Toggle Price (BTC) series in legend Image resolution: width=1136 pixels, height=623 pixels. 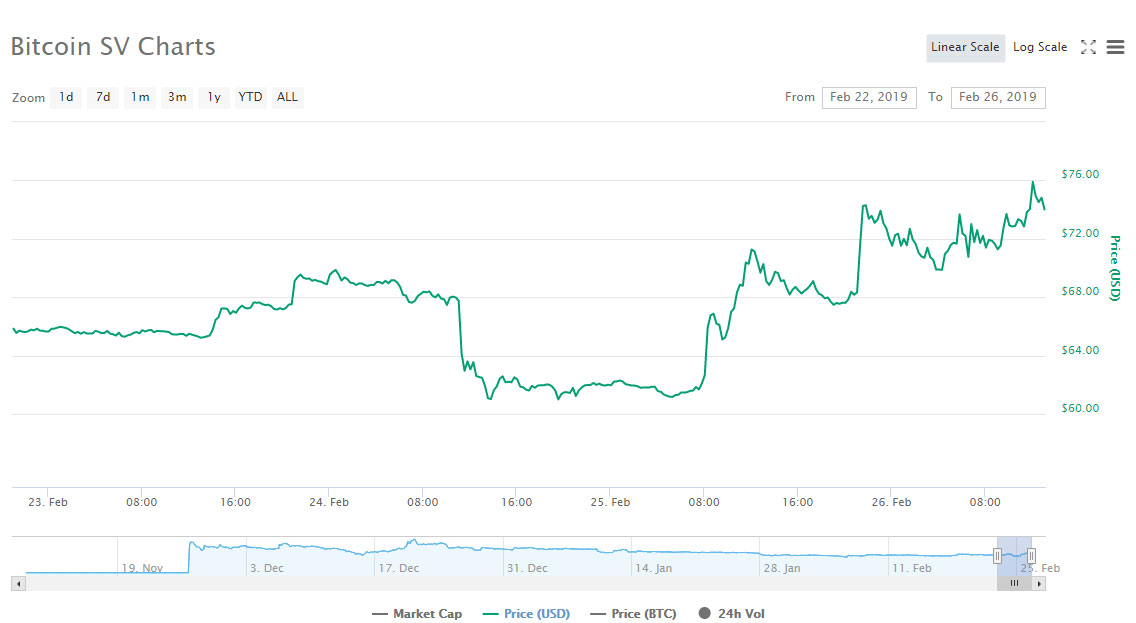(633, 614)
